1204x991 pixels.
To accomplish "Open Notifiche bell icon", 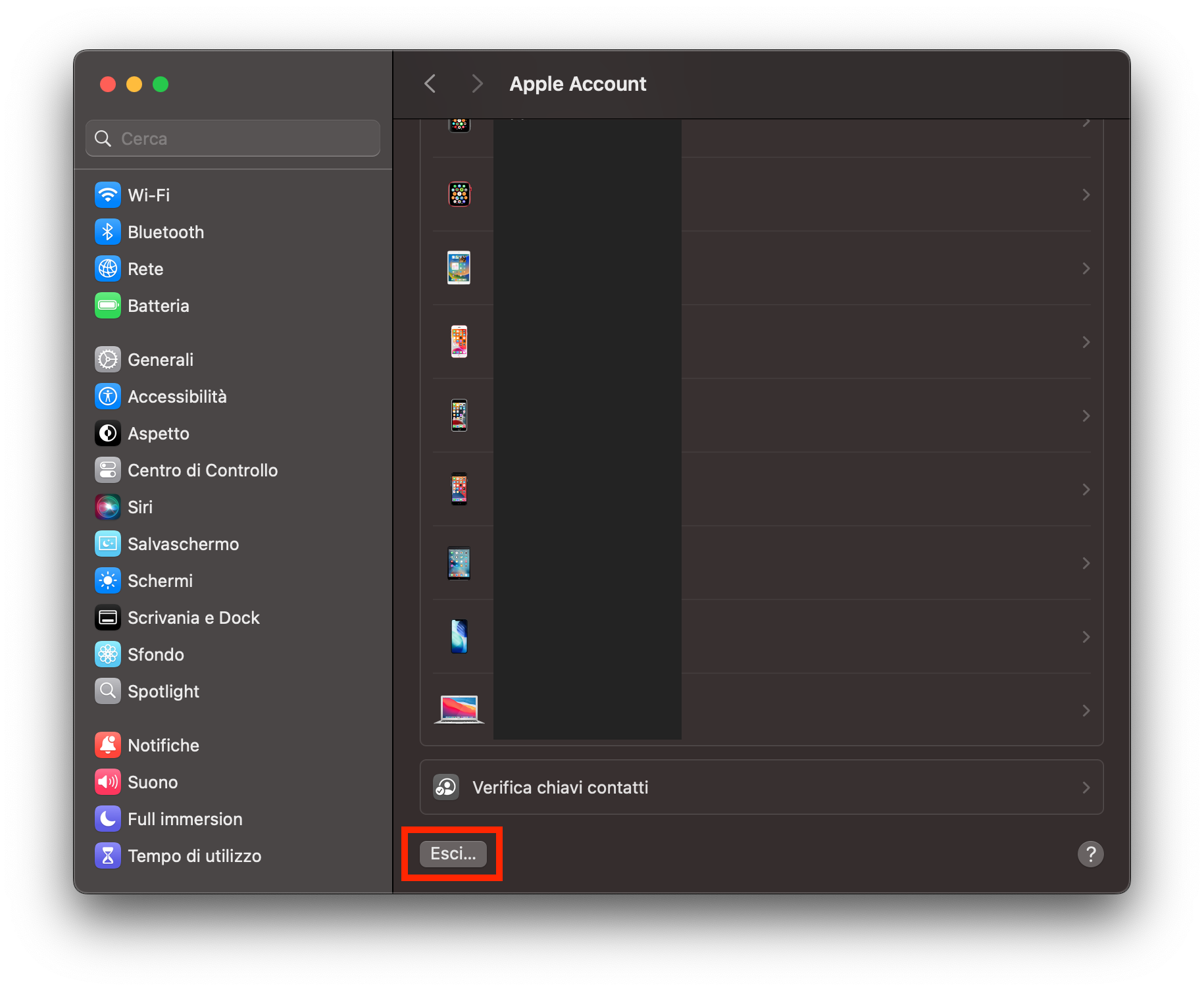I will pos(108,745).
